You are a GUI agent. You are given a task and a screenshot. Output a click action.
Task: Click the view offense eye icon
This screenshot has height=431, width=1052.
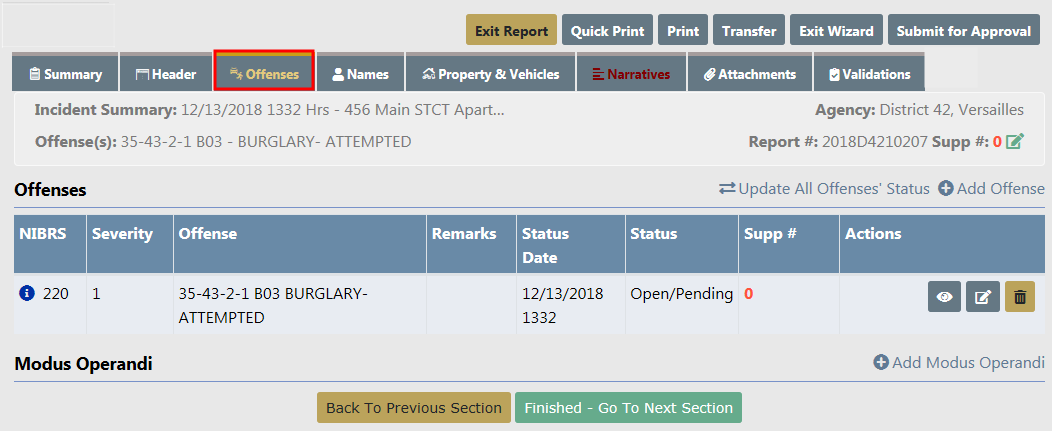[945, 297]
